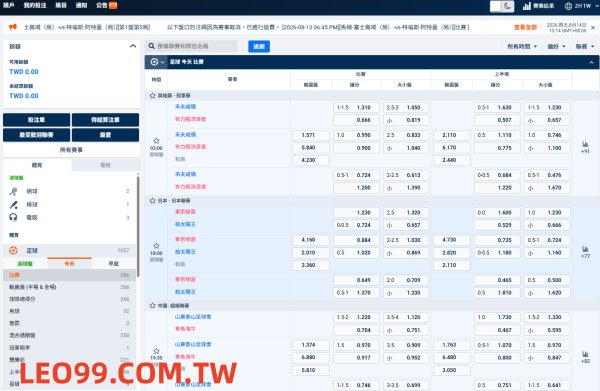Toggle favorite star for the 03:00 match
600x391 pixels.
click(156, 141)
